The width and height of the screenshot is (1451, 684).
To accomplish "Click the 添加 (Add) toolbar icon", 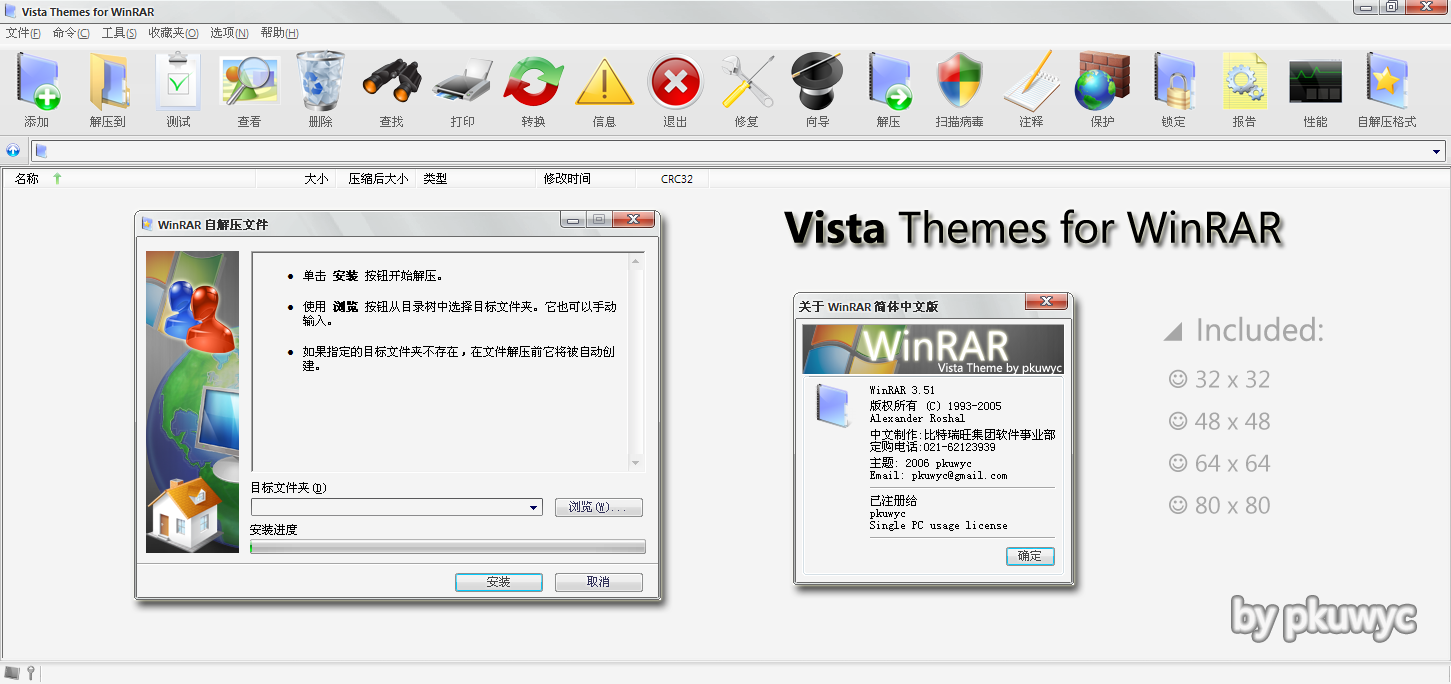I will pyautogui.click(x=38, y=90).
